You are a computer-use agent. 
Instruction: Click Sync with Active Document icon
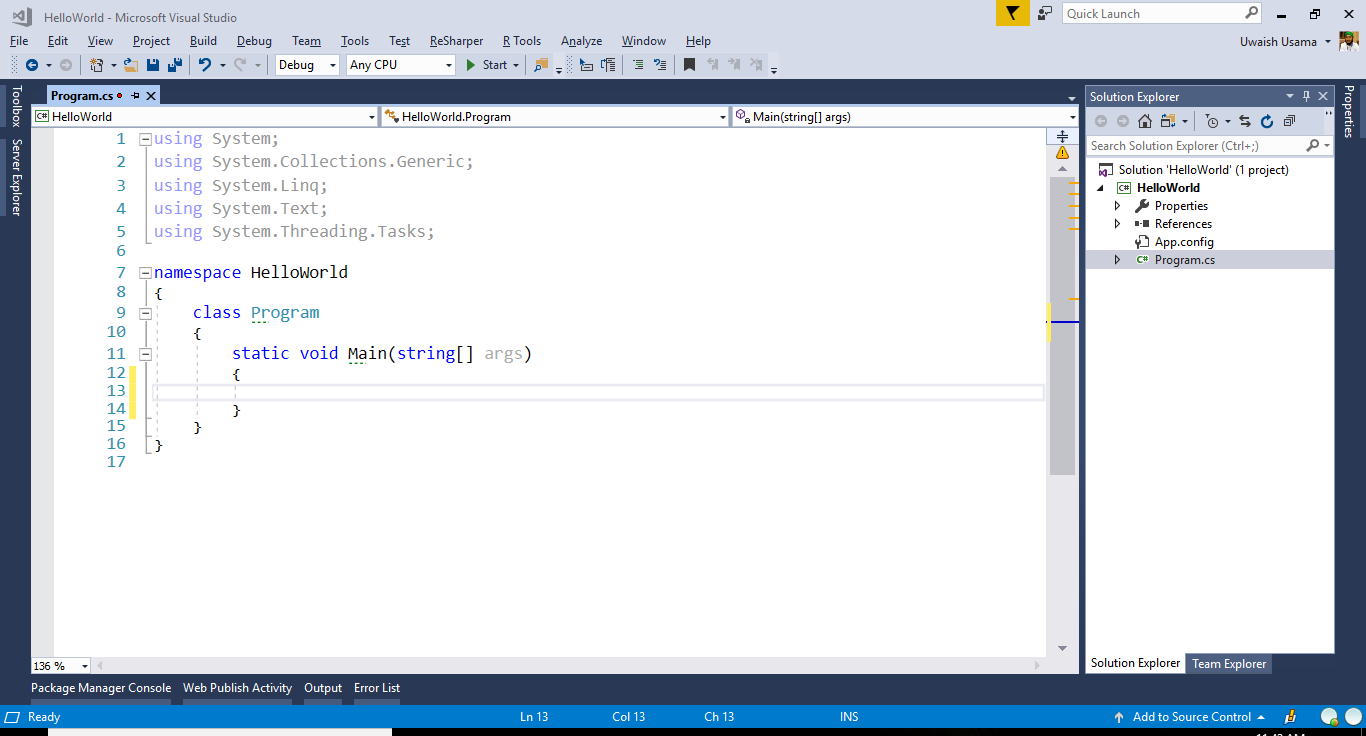point(1243,120)
